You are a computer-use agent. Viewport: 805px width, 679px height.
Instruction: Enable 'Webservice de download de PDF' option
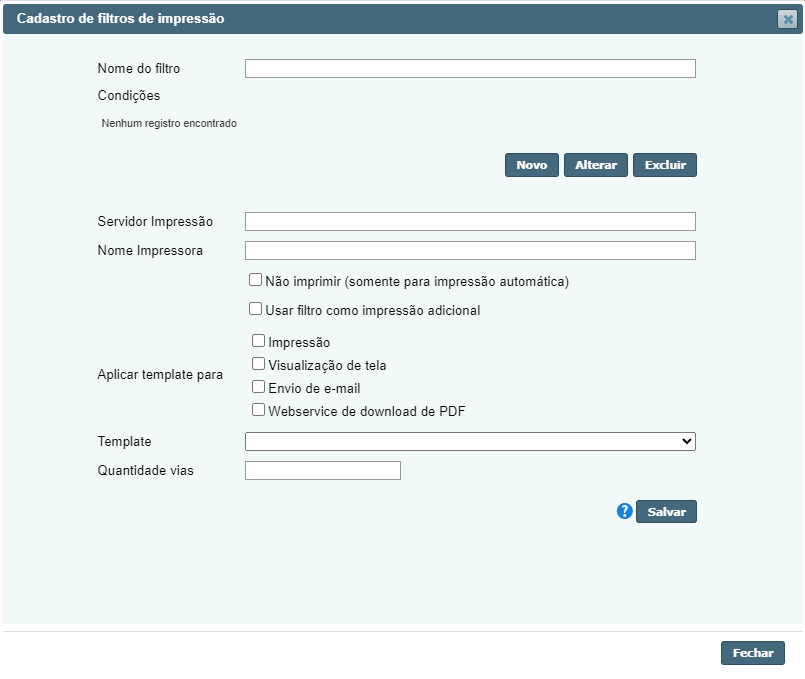pyautogui.click(x=259, y=410)
